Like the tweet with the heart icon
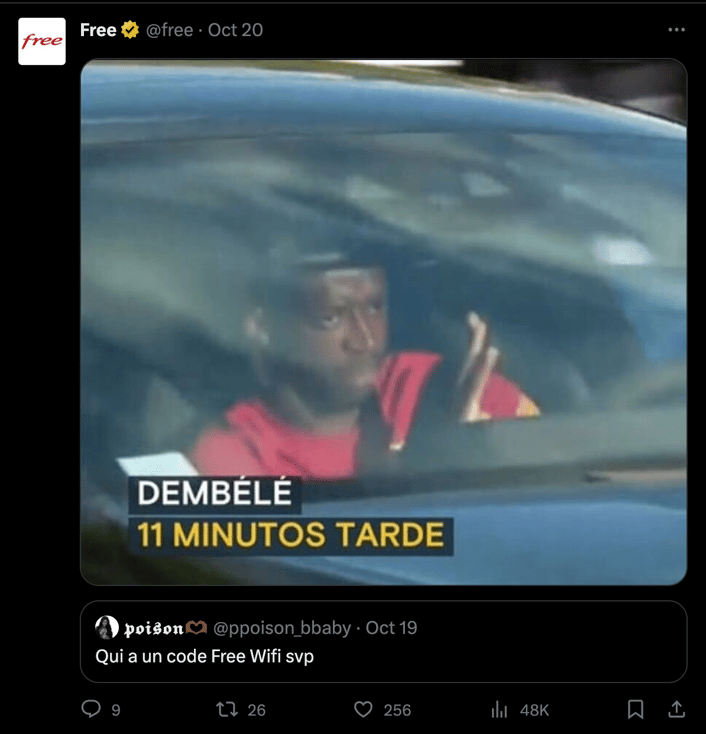This screenshot has height=734, width=706. (363, 709)
